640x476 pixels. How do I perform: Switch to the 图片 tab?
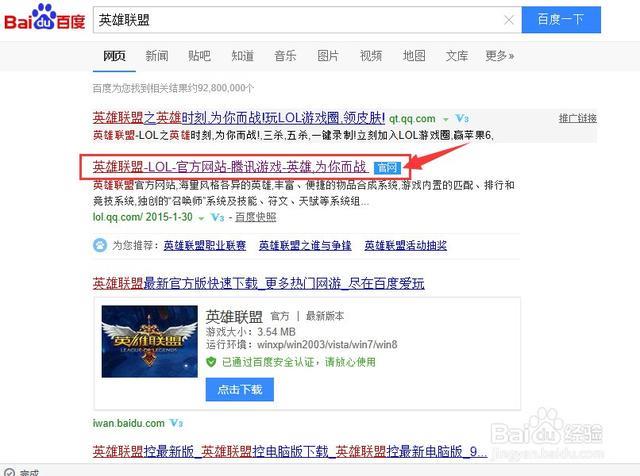point(328,56)
